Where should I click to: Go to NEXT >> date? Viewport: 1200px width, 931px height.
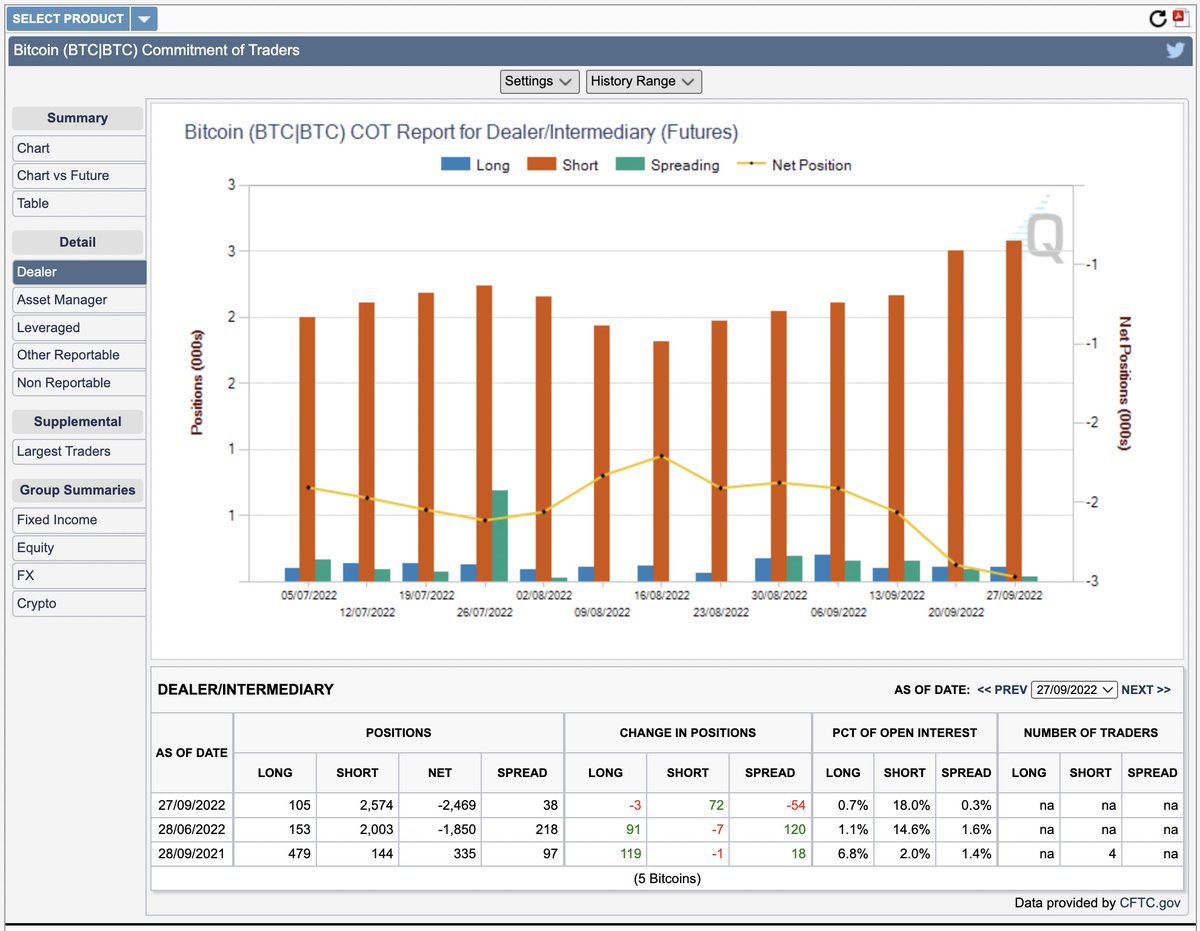point(1146,690)
